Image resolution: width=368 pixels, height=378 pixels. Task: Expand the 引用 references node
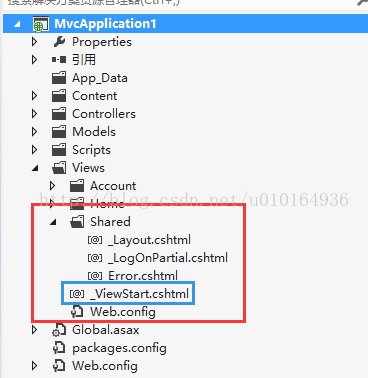point(34,60)
